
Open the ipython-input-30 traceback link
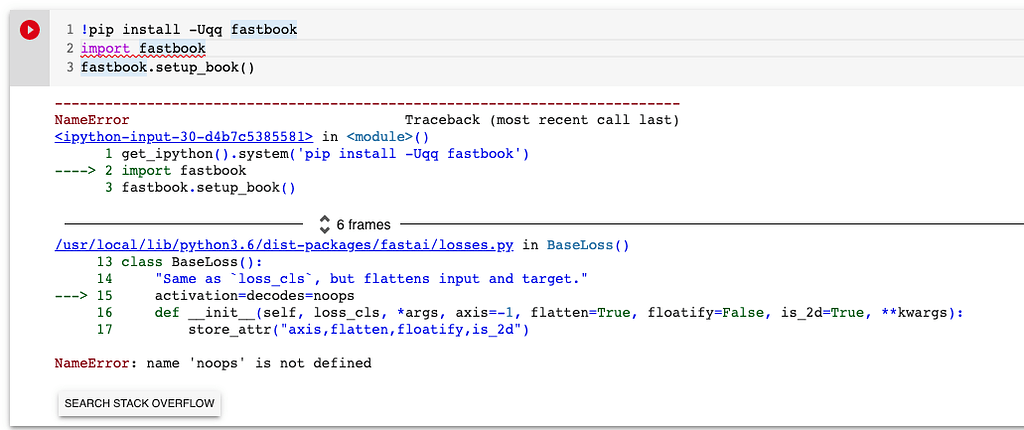(184, 137)
